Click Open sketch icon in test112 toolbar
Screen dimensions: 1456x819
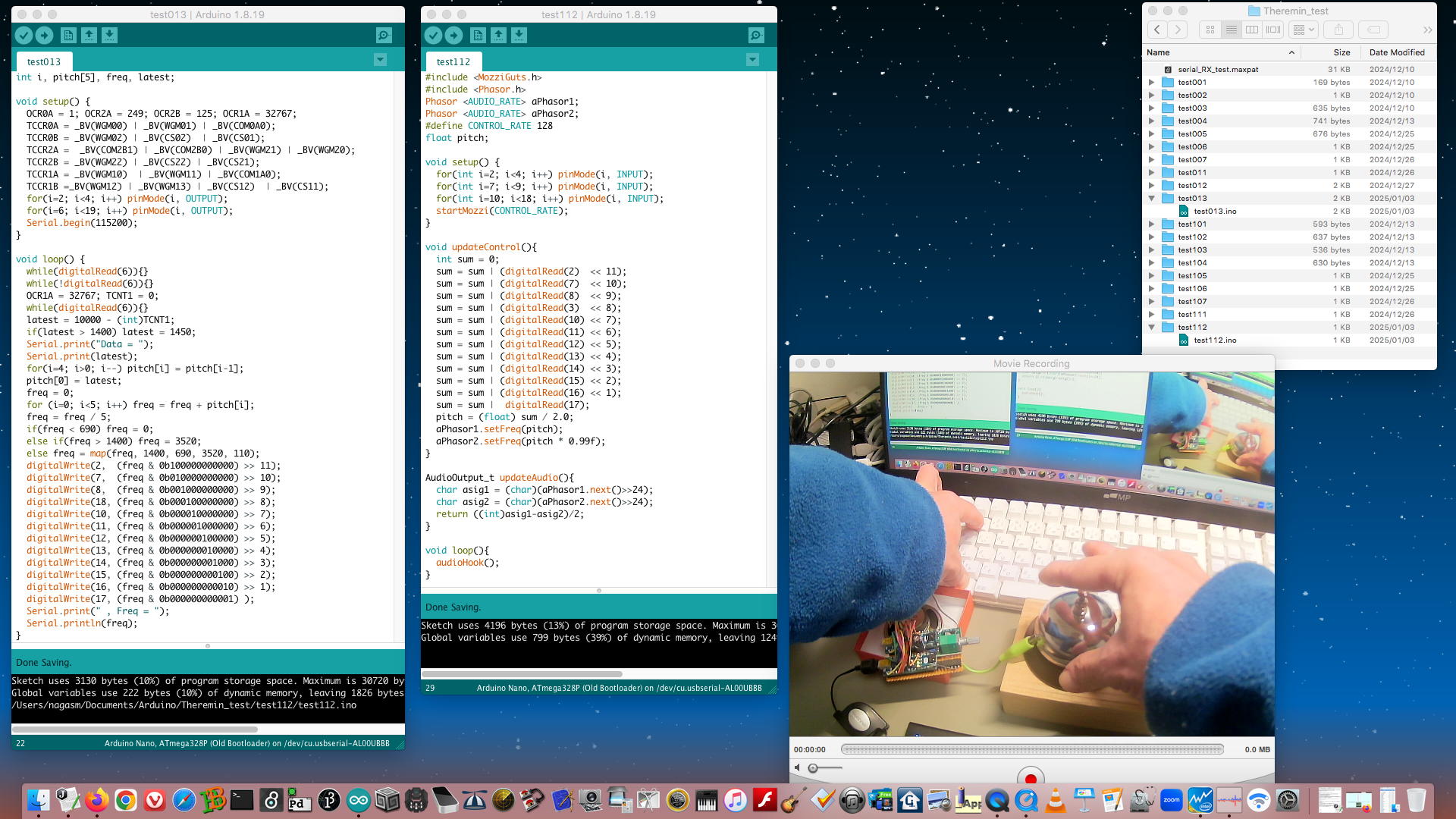point(498,35)
